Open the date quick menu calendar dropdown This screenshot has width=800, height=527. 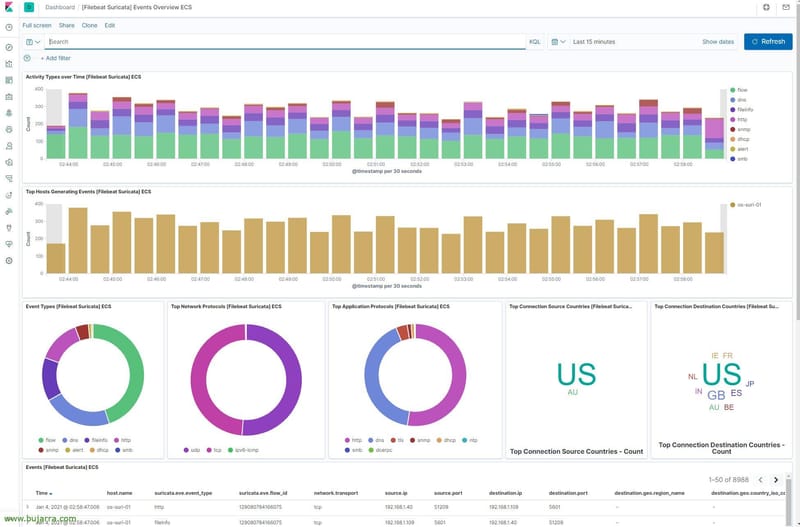pos(558,42)
